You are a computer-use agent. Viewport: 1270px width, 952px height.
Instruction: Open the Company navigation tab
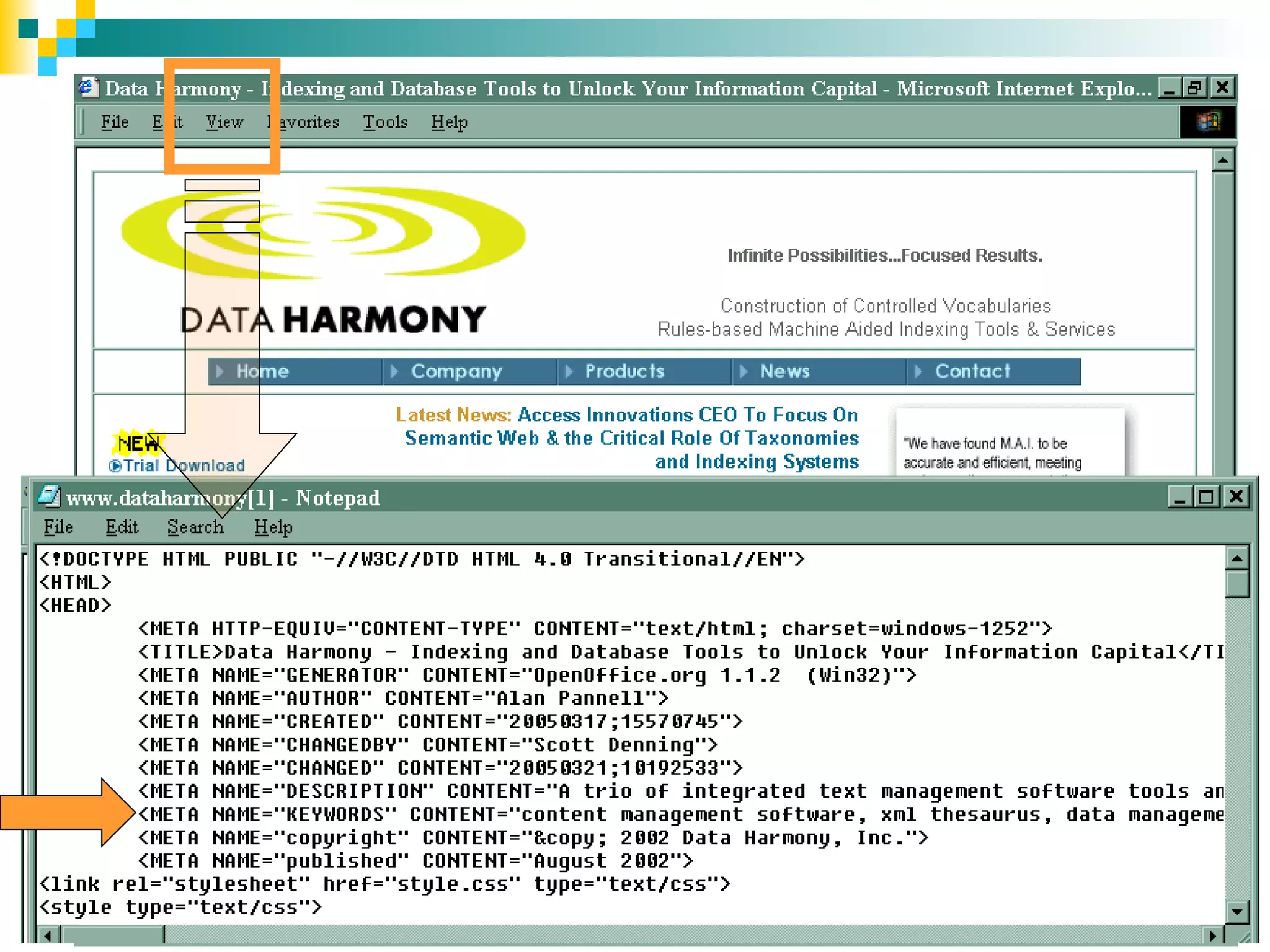456,371
